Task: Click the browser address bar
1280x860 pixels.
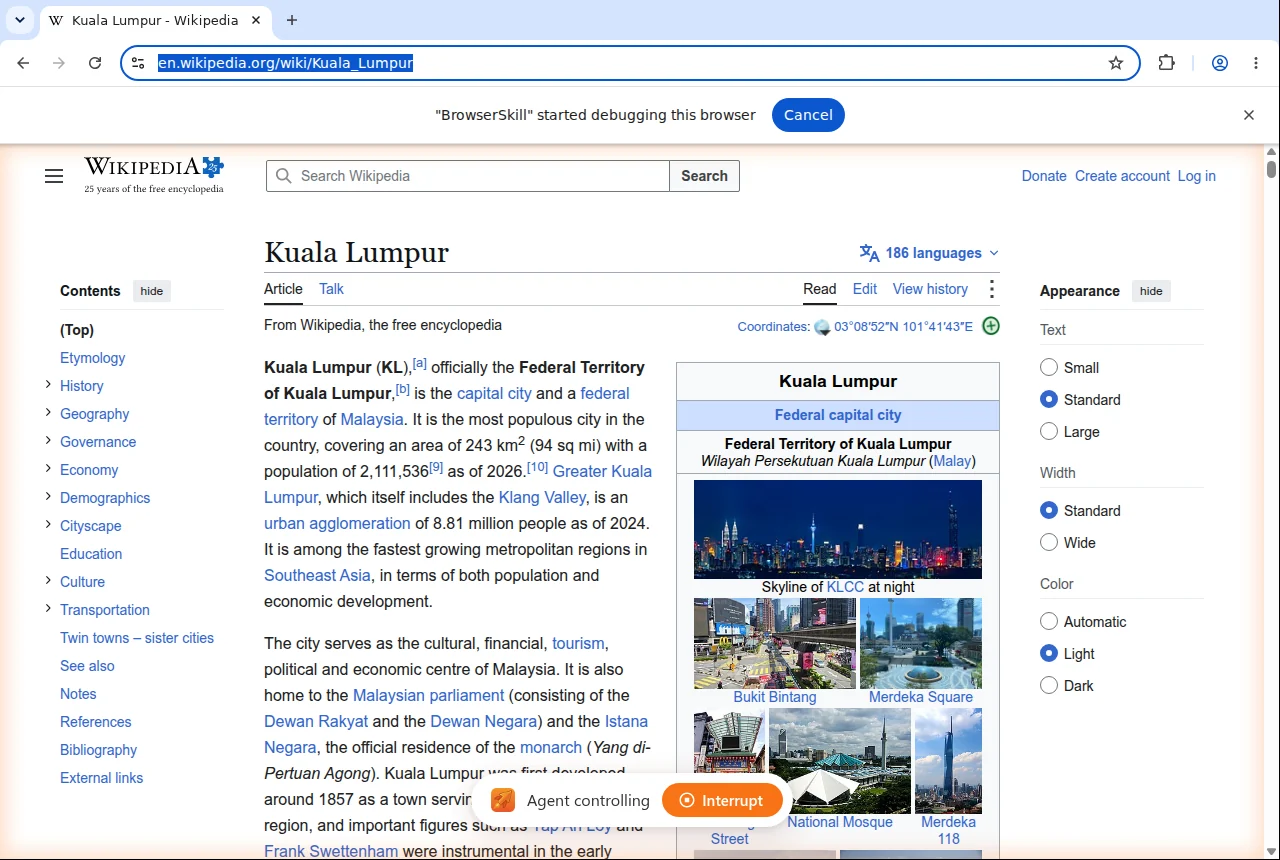Action: coord(630,63)
